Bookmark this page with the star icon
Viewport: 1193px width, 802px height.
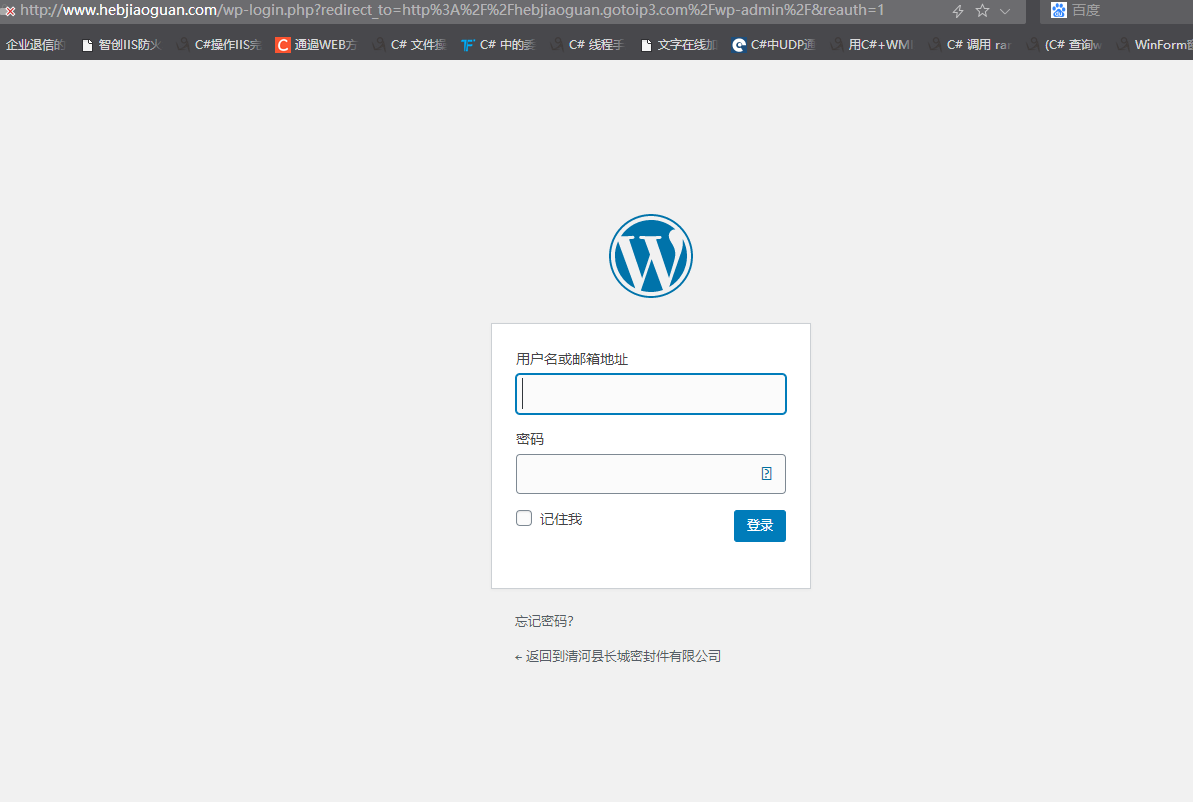tap(982, 11)
